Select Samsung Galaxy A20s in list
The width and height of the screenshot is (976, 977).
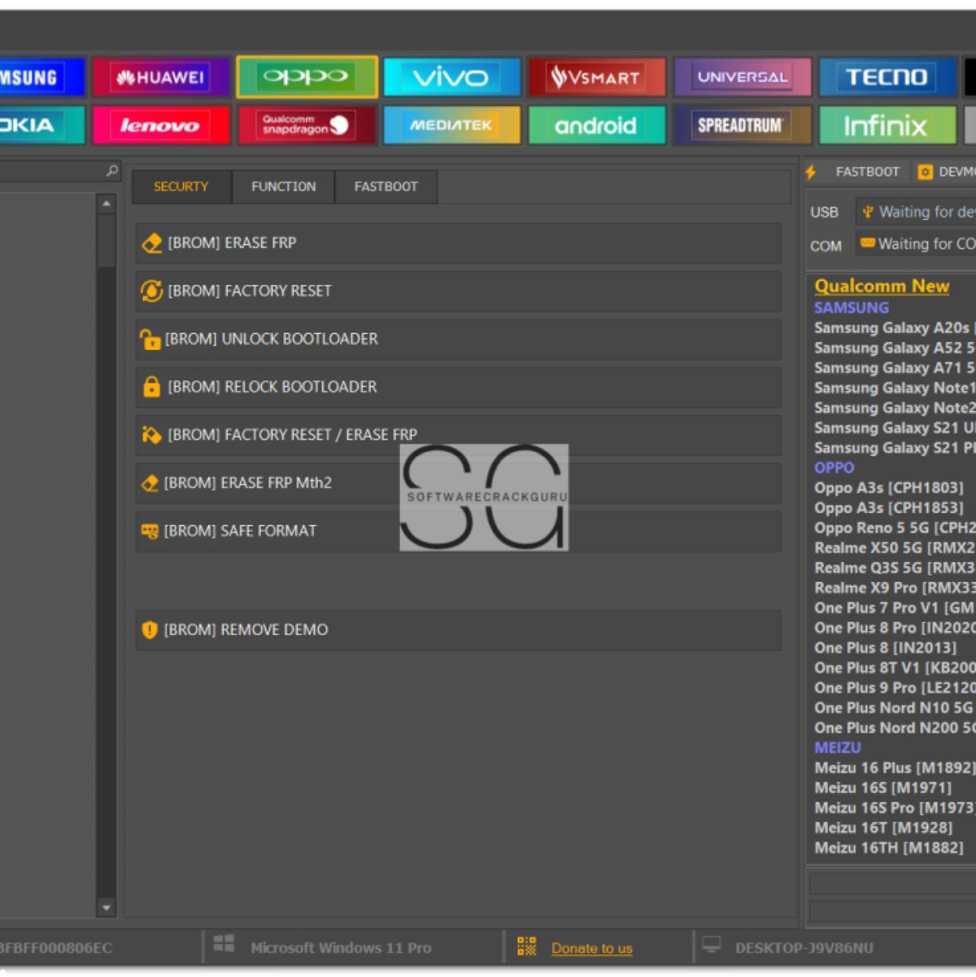895,328
